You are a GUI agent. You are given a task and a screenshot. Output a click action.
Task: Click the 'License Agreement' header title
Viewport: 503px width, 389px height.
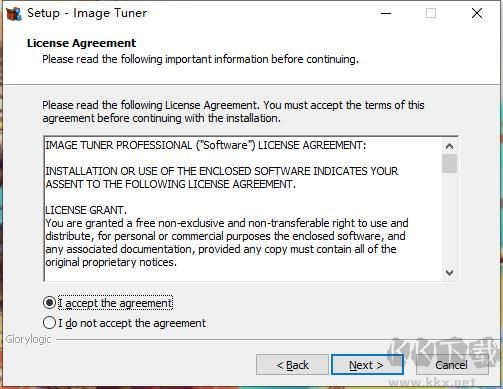pos(82,43)
